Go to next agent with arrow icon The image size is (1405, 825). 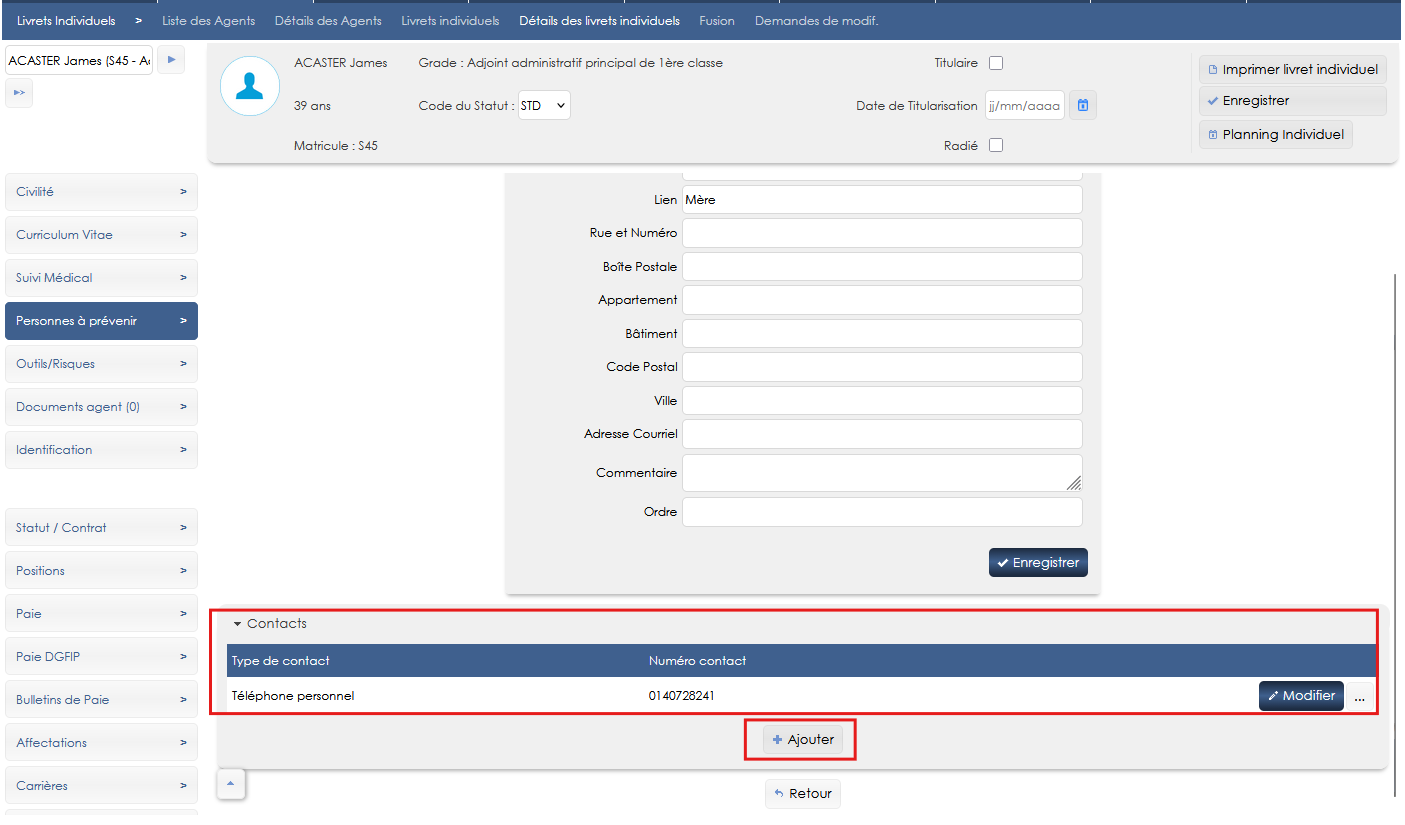(x=171, y=60)
